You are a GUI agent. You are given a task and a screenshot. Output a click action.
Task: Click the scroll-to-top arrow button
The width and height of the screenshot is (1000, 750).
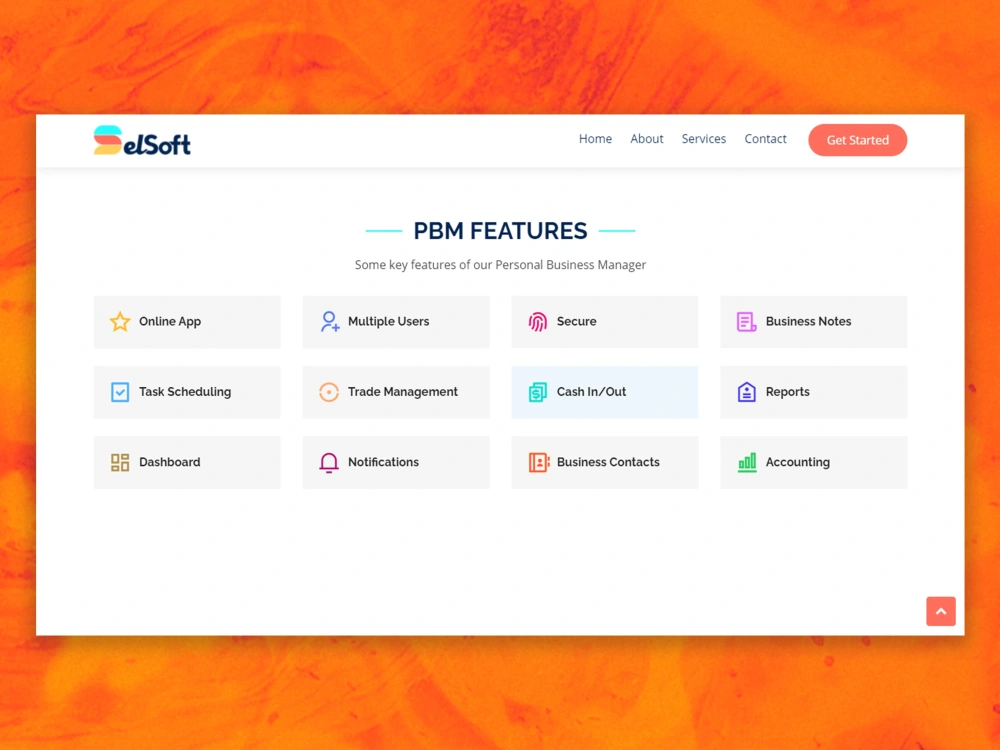coord(941,611)
